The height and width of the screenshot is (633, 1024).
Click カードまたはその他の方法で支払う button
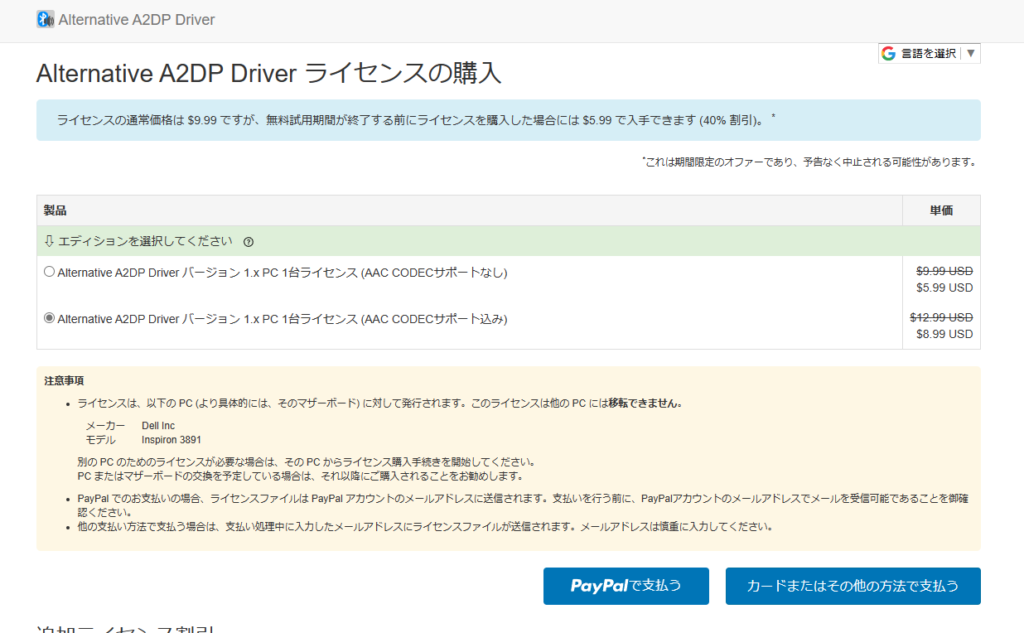click(x=852, y=586)
